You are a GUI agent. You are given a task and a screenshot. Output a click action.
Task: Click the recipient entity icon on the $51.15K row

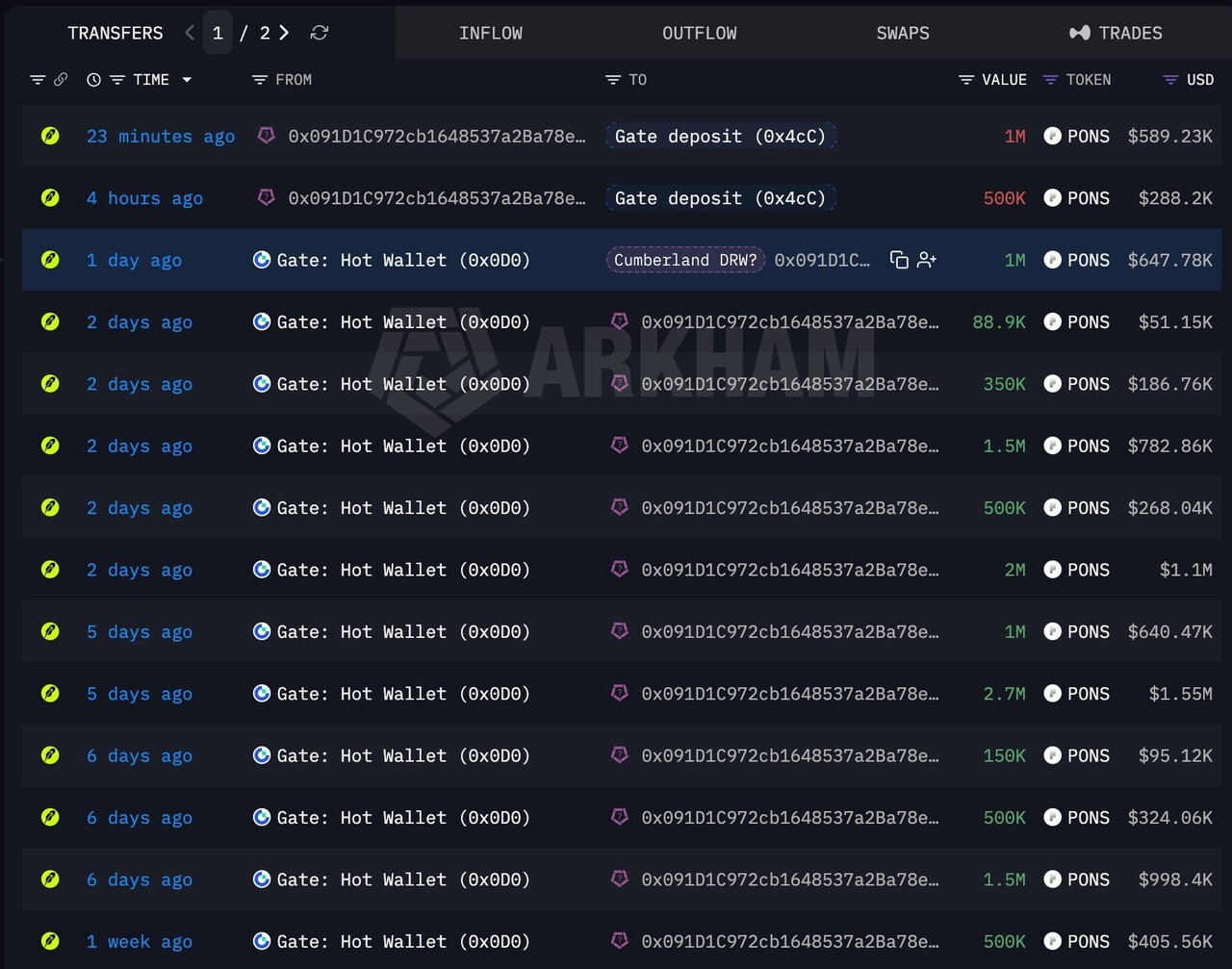coord(620,321)
